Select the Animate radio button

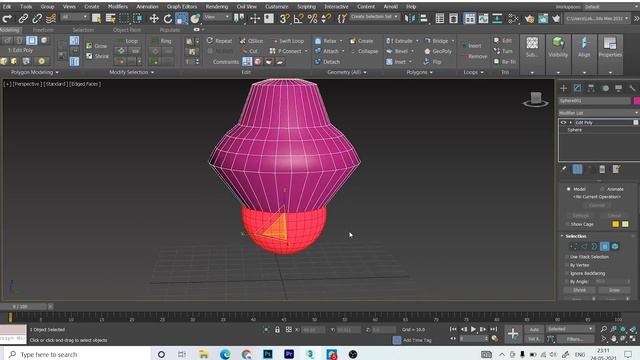tap(602, 189)
